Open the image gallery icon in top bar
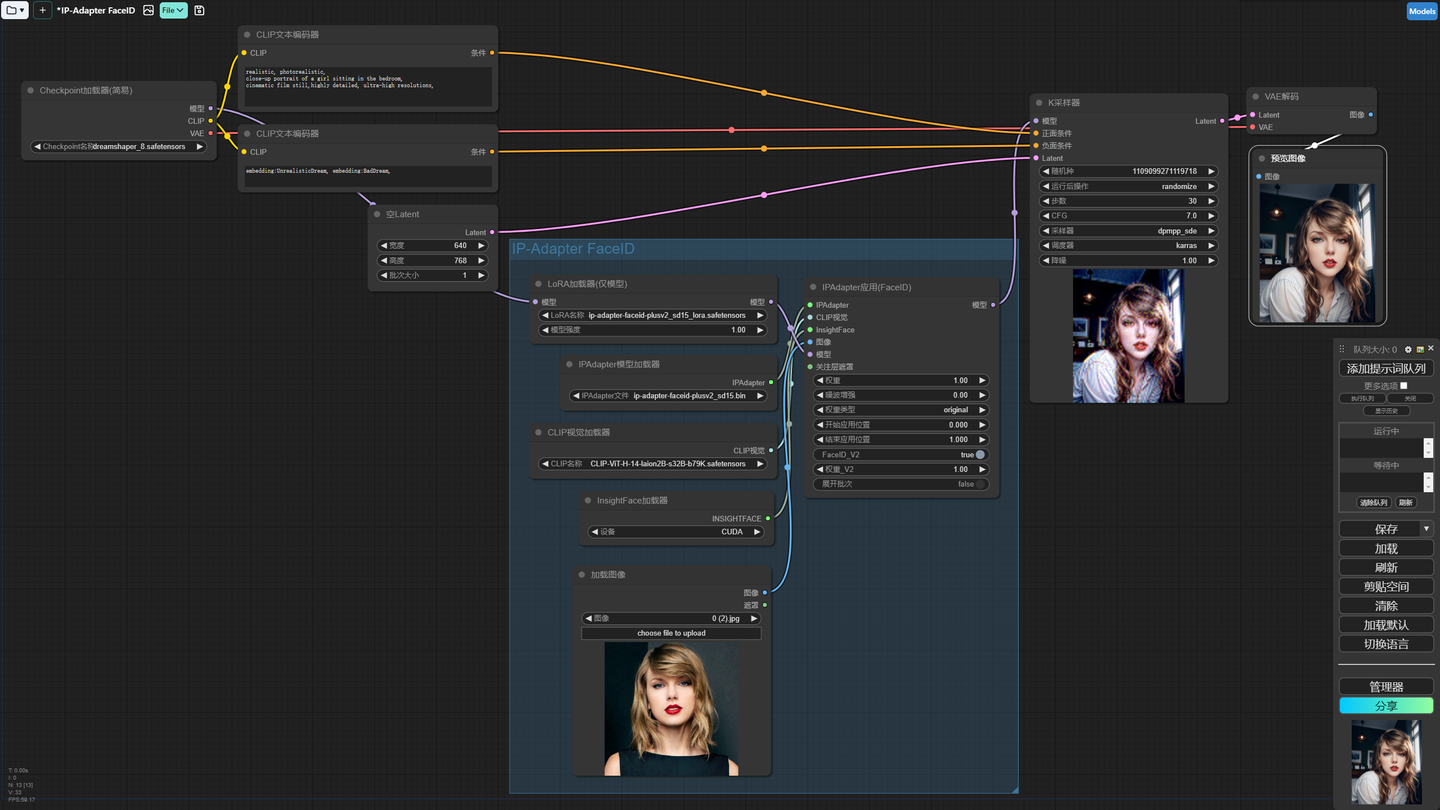This screenshot has height=810, width=1440. [x=148, y=10]
